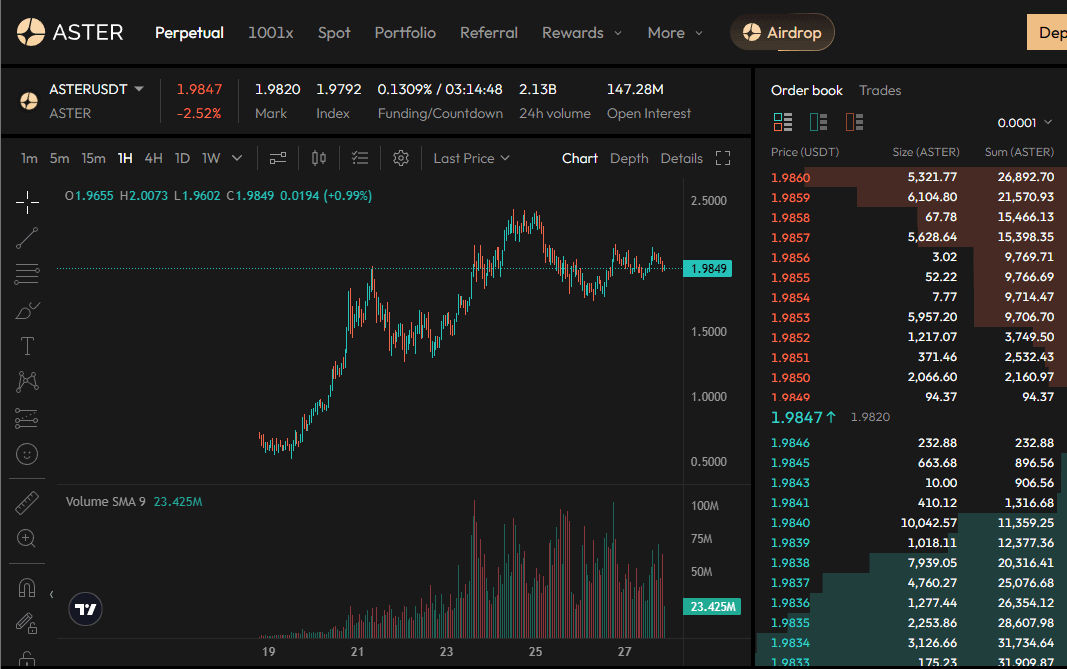
Task: Collapse the drawing toolbar arrow
Action: pos(52,595)
